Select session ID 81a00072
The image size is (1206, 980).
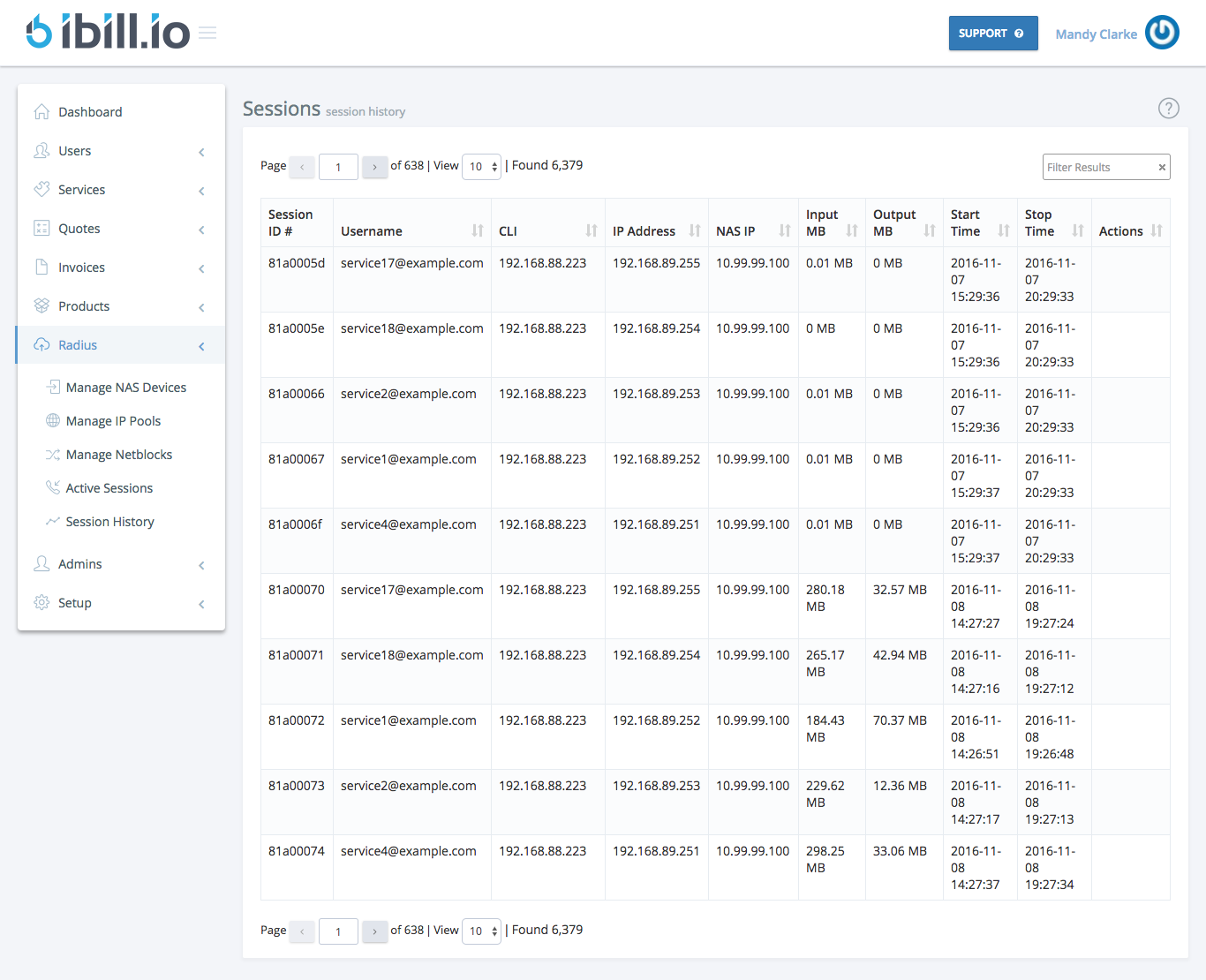(297, 720)
